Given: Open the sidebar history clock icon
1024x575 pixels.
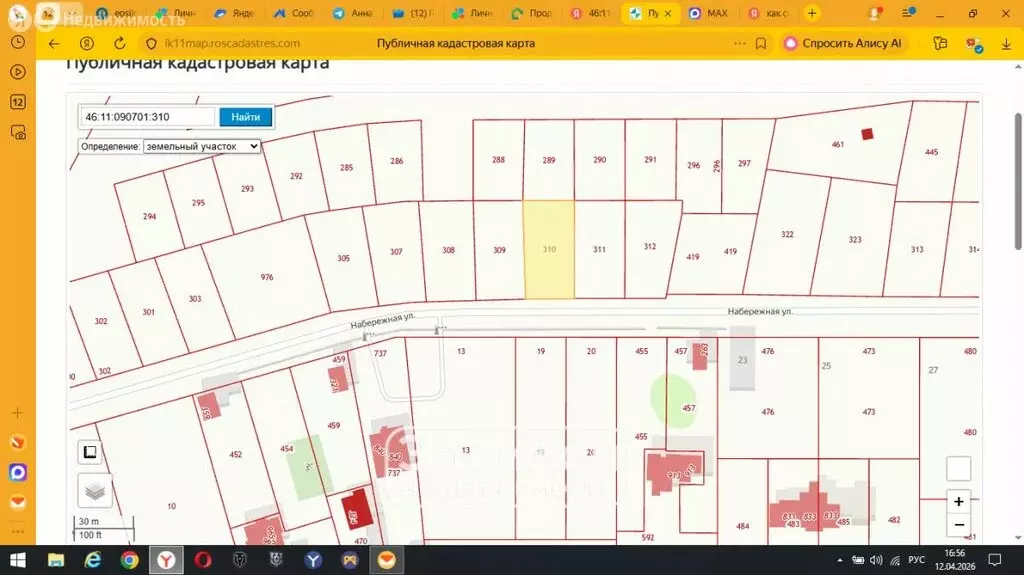Looking at the screenshot, I should 17,42.
